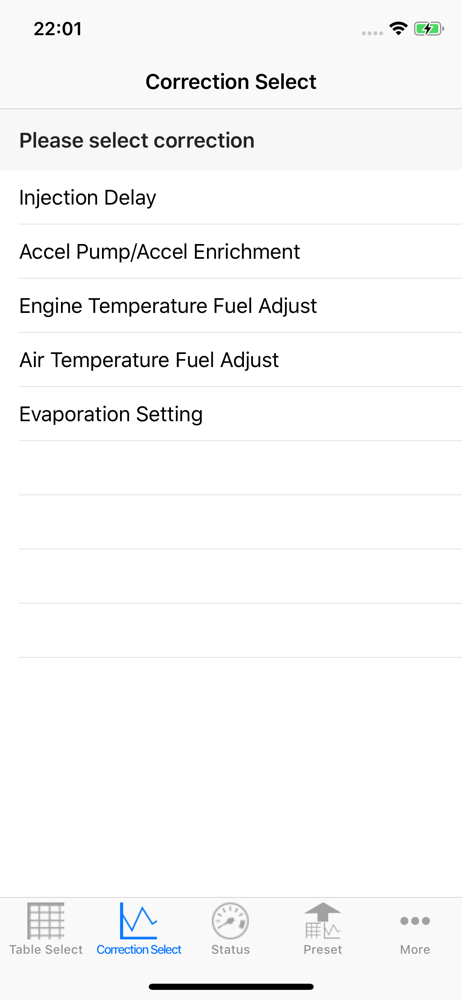Image resolution: width=462 pixels, height=1000 pixels.
Task: Open the More three-dots icon
Action: coord(415,921)
